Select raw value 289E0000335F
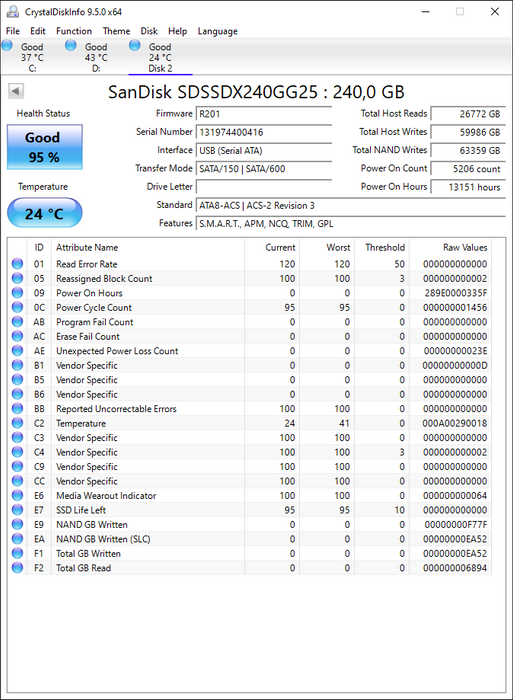The width and height of the screenshot is (513, 700). (455, 293)
